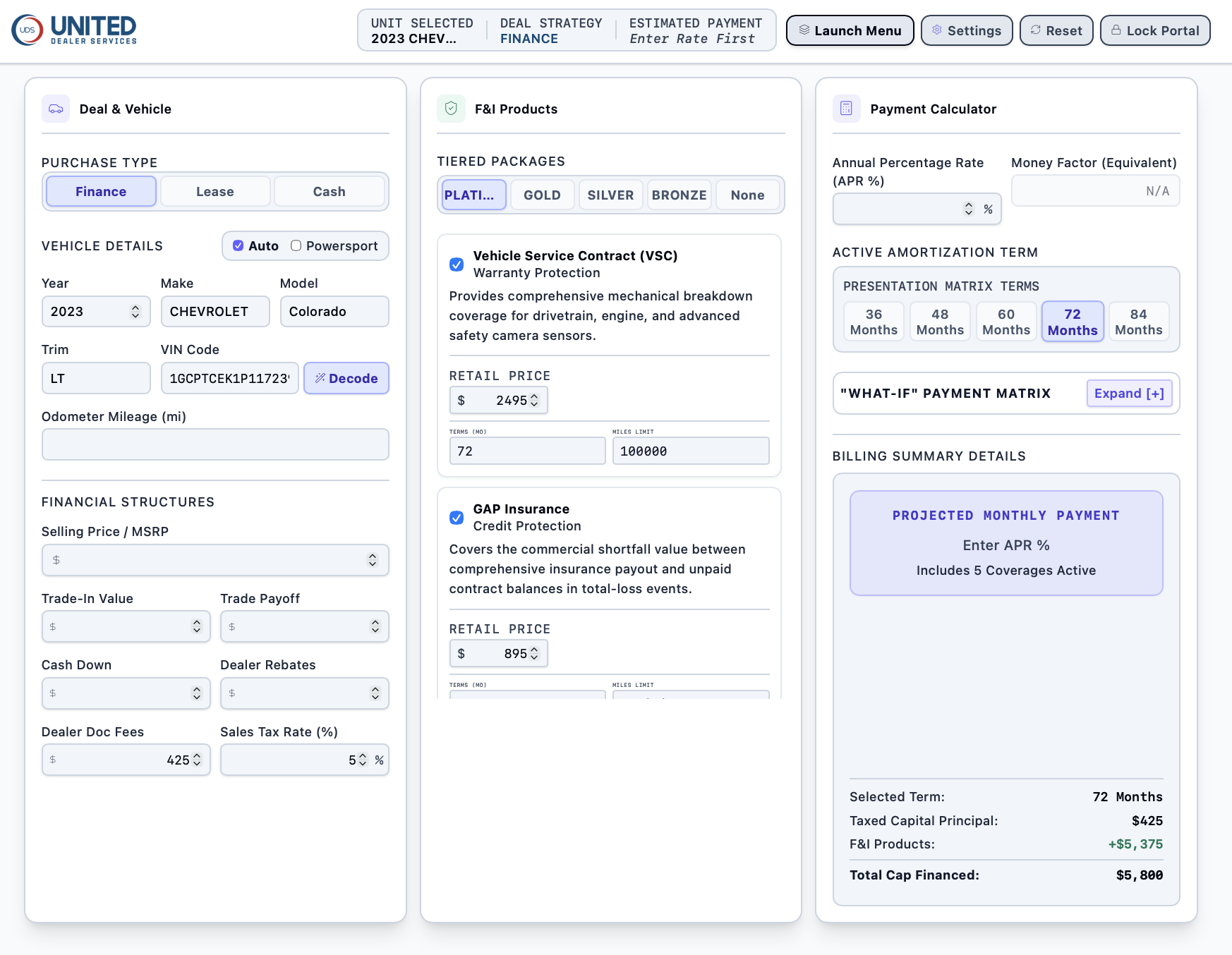Click the car icon beside Deal & Vehicle

click(x=56, y=109)
